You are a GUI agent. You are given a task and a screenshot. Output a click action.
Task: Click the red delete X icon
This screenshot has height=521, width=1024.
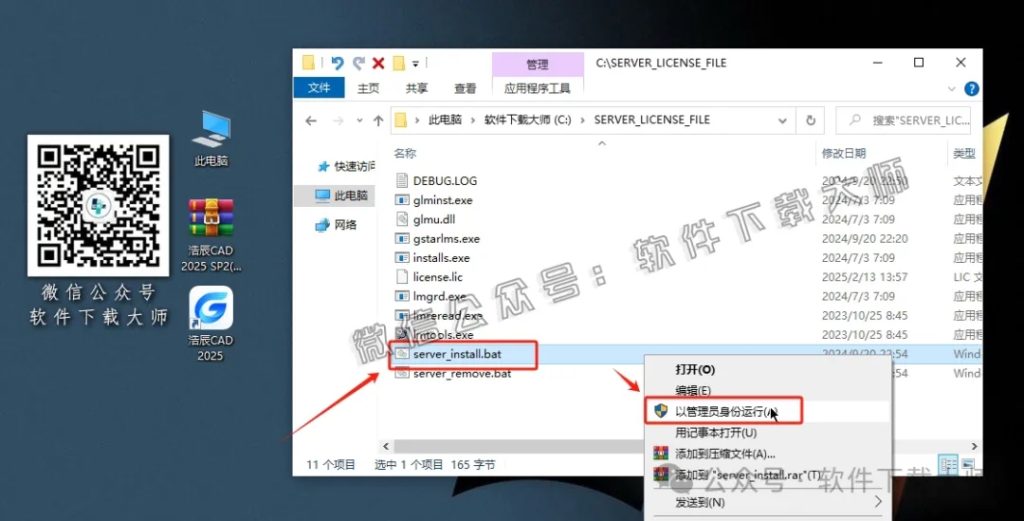tap(378, 63)
